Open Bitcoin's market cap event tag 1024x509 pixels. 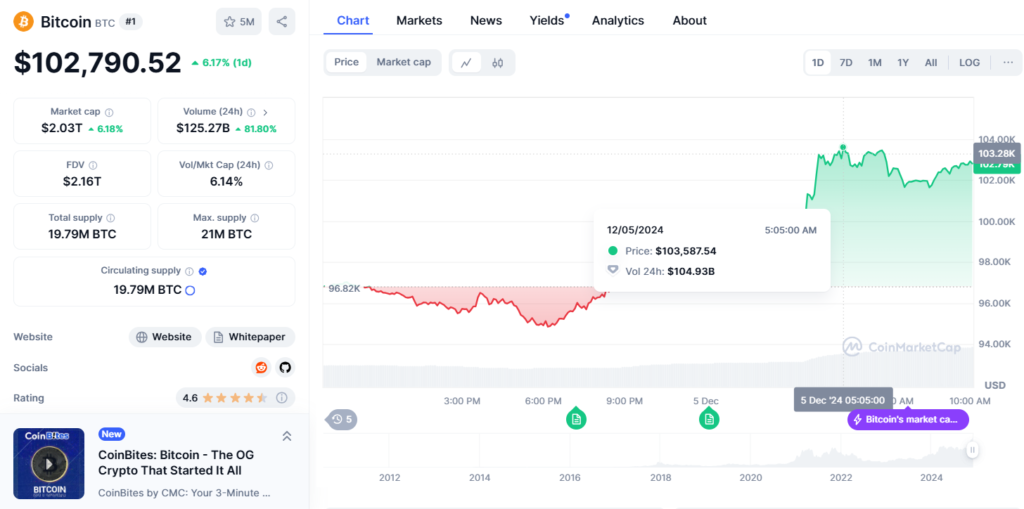(908, 419)
